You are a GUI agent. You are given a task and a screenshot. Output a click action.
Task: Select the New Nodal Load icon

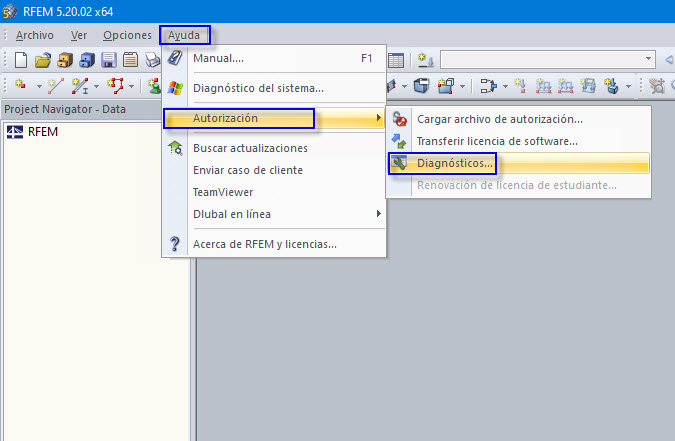tap(520, 85)
